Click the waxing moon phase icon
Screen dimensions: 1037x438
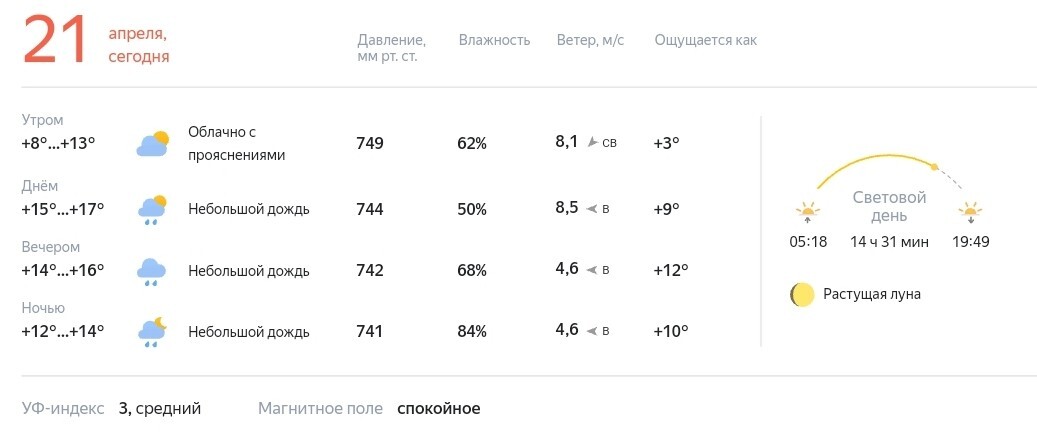click(802, 294)
